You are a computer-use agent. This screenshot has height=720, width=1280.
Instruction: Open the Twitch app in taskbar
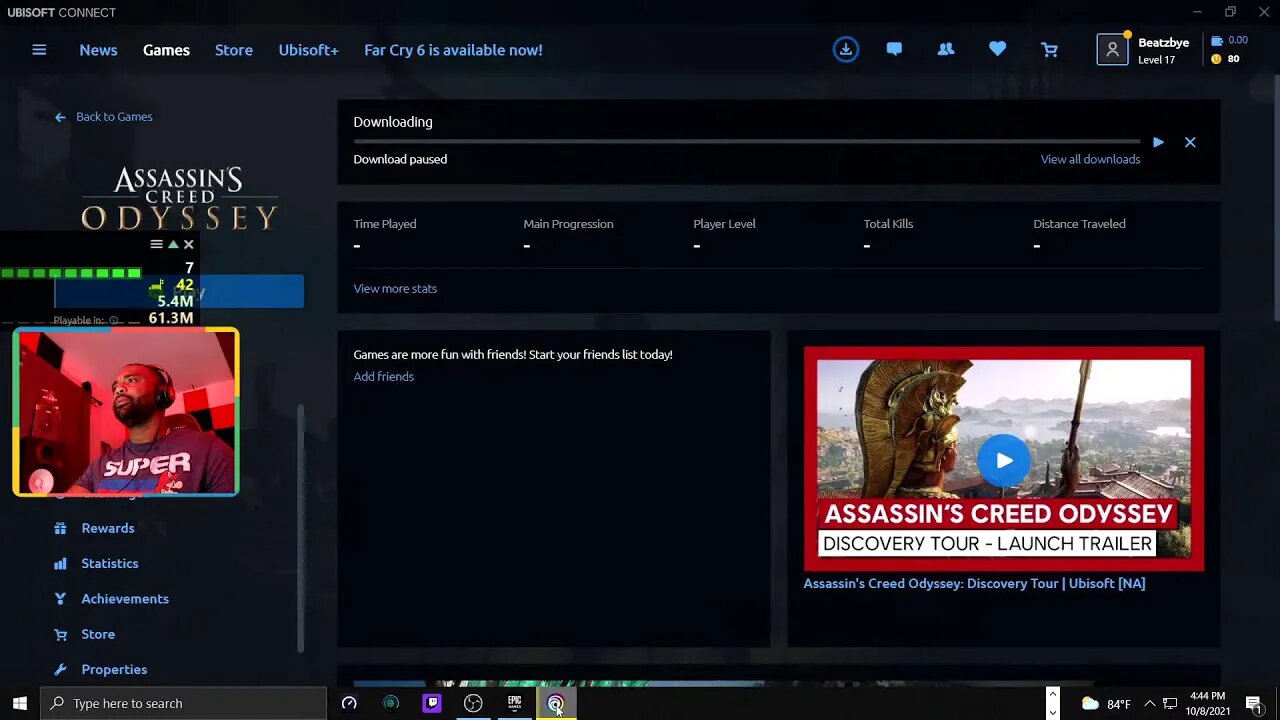click(432, 703)
